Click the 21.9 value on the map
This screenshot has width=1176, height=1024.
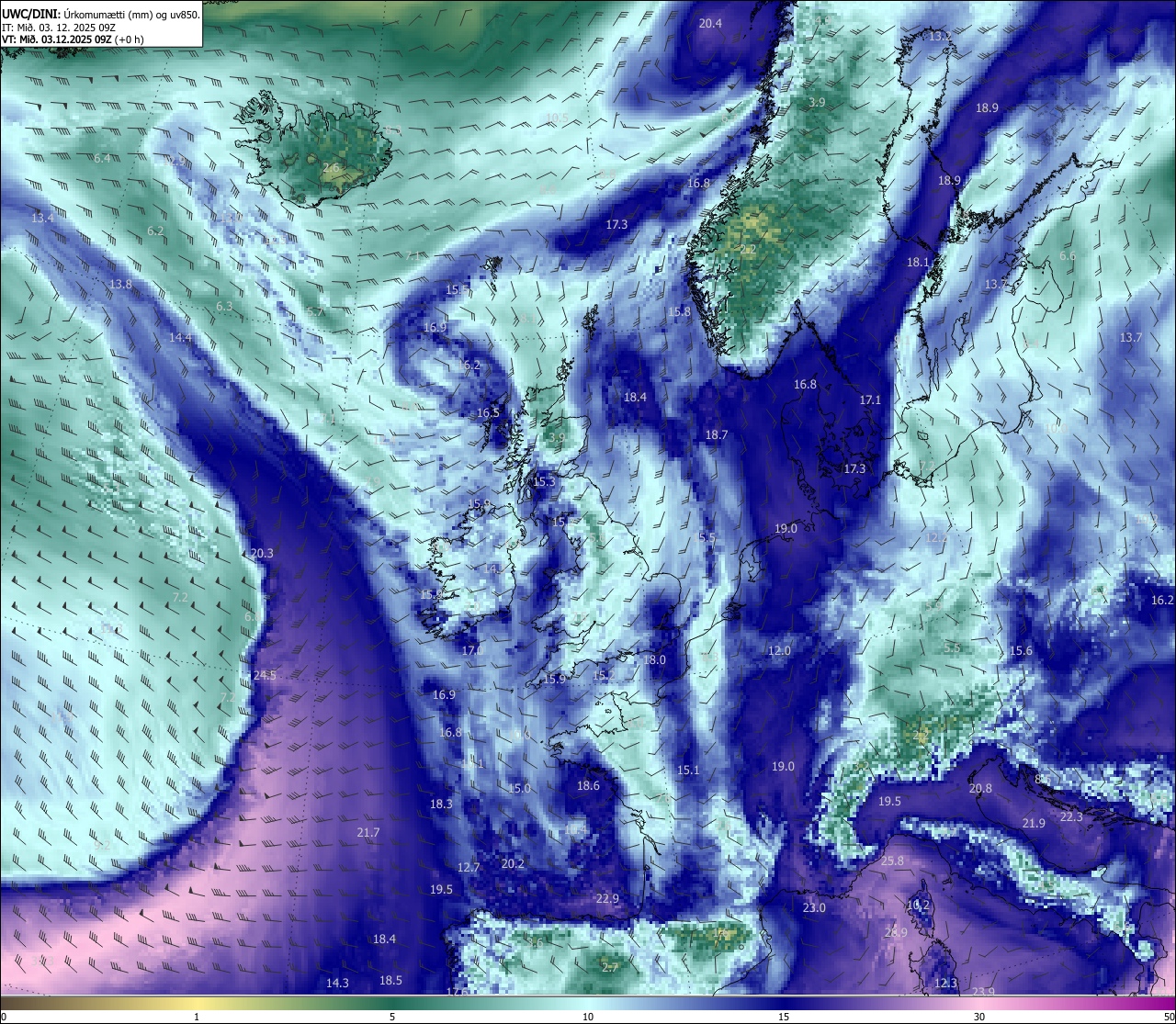(x=1034, y=824)
